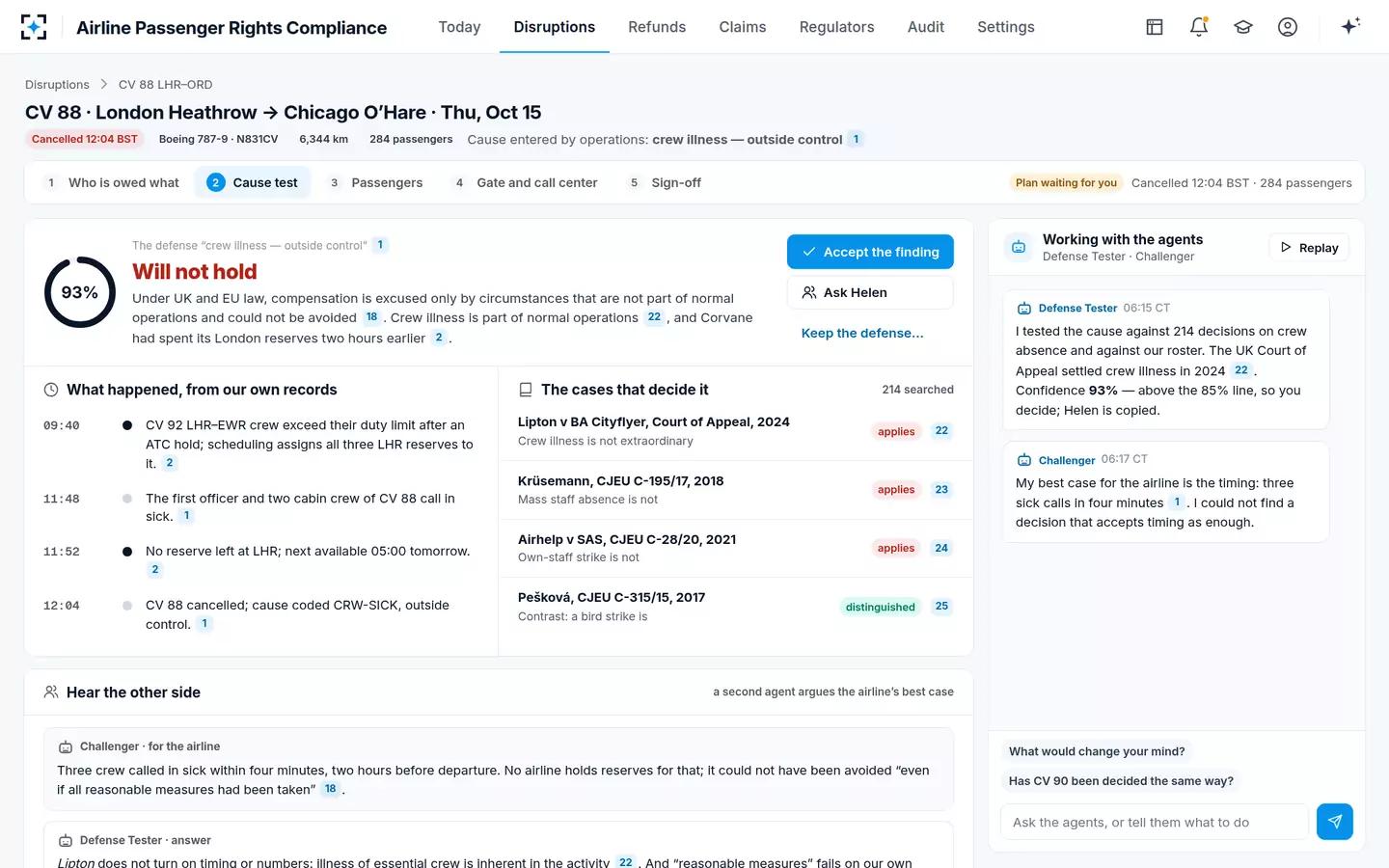Click the clock icon beside What happened
This screenshot has height=868, width=1389.
click(x=51, y=390)
